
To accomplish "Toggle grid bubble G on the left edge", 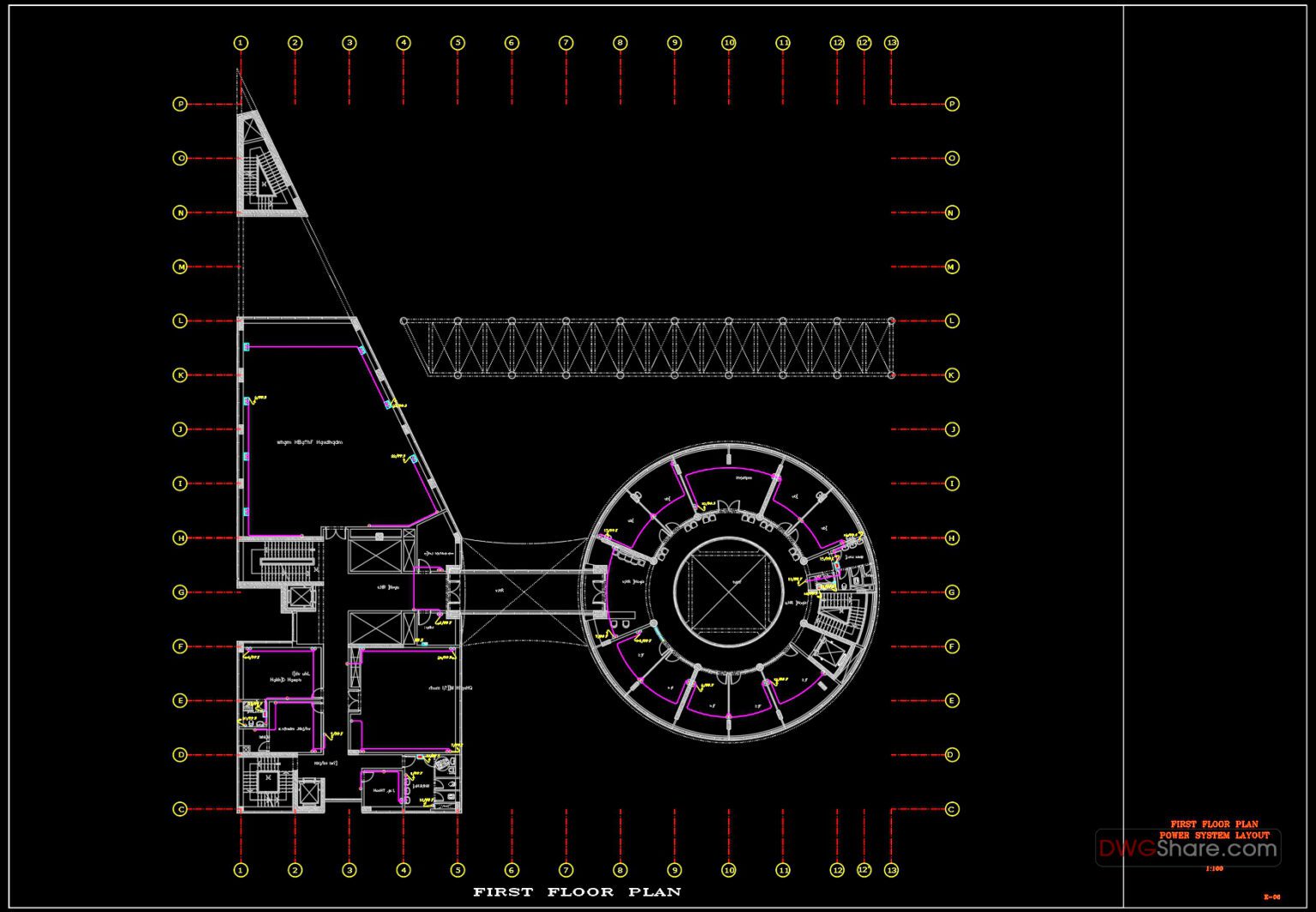I will [180, 591].
